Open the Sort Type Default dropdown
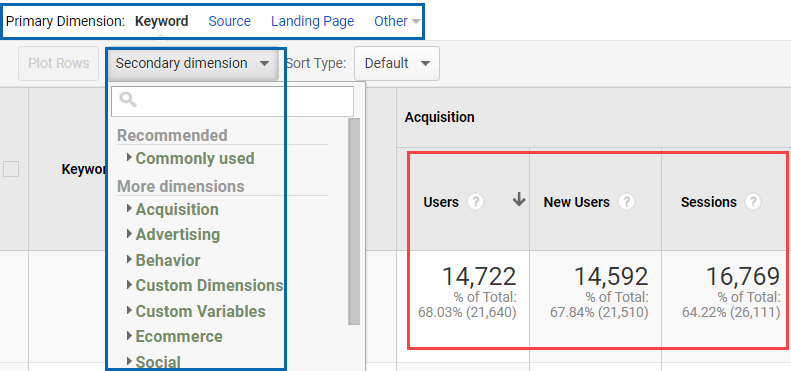 tap(397, 63)
